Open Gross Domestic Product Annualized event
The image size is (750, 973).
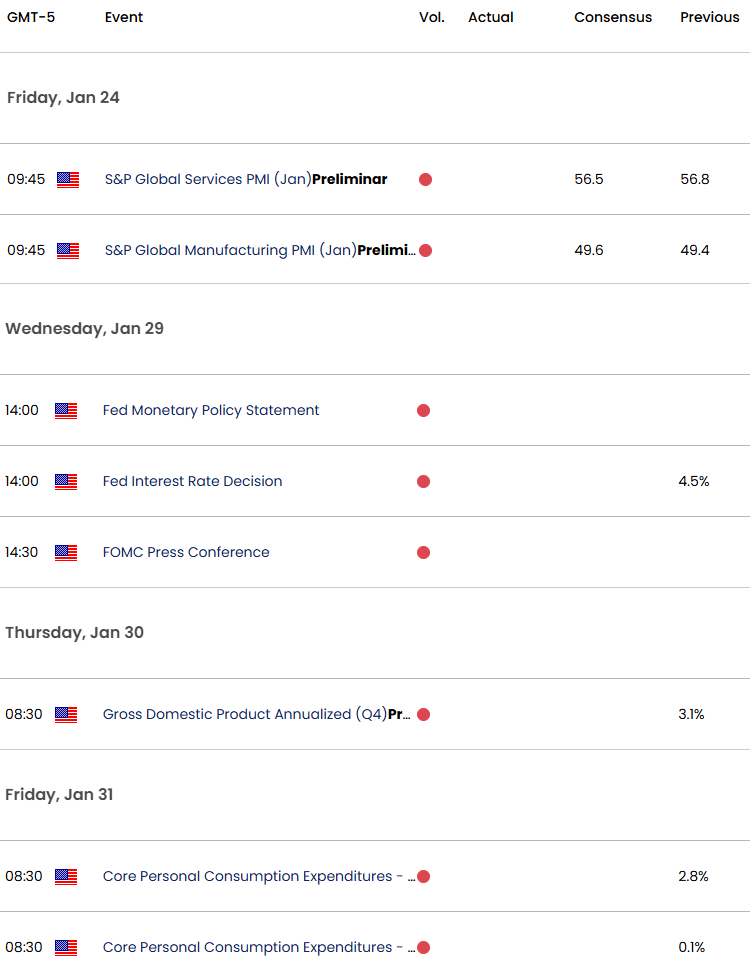pos(256,714)
